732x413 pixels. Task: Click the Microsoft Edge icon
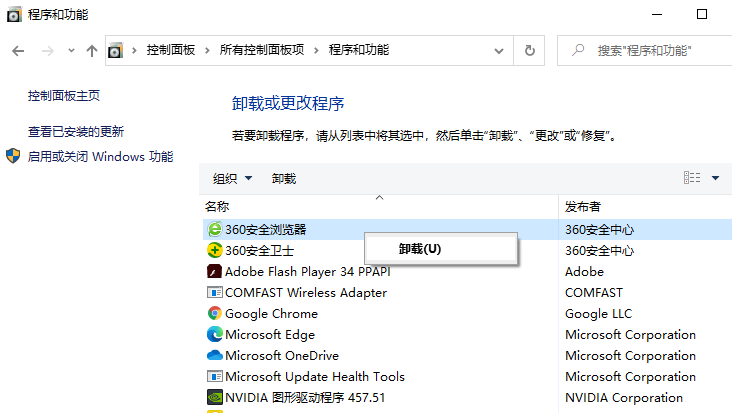pyautogui.click(x=214, y=334)
